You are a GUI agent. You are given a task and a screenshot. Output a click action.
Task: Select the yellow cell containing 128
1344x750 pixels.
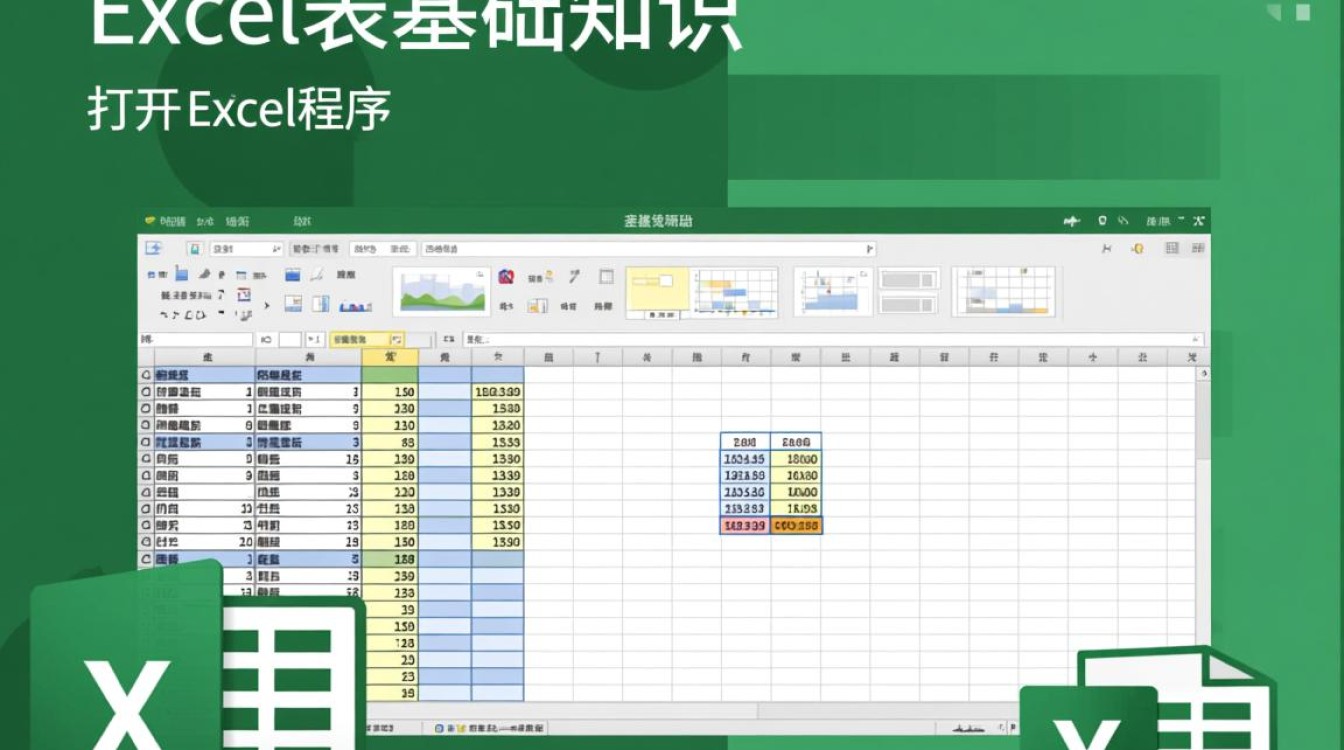click(390, 643)
